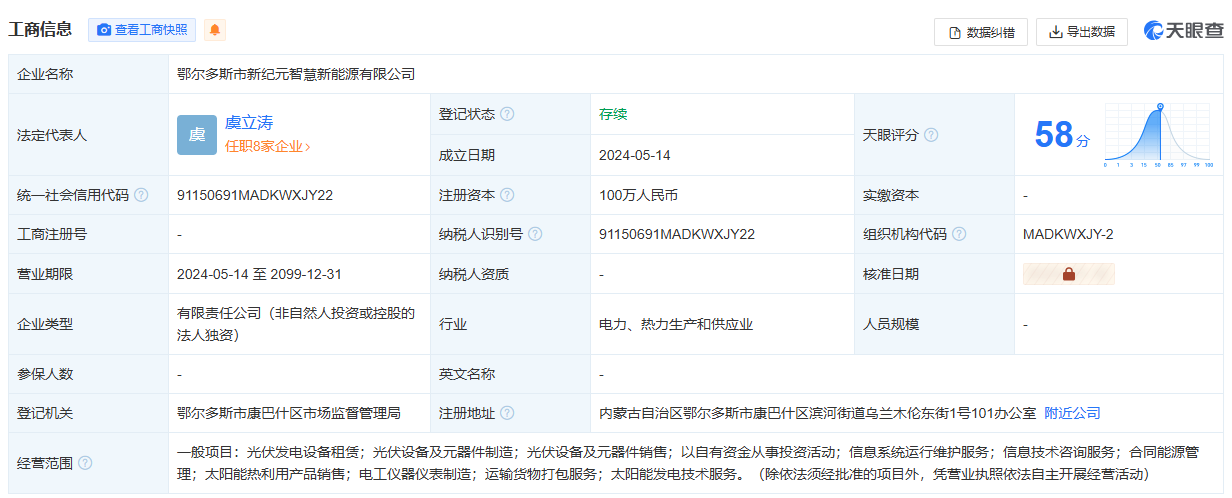Image resolution: width=1232 pixels, height=498 pixels.
Task: Click the orange bell alert icon
Action: 214,30
